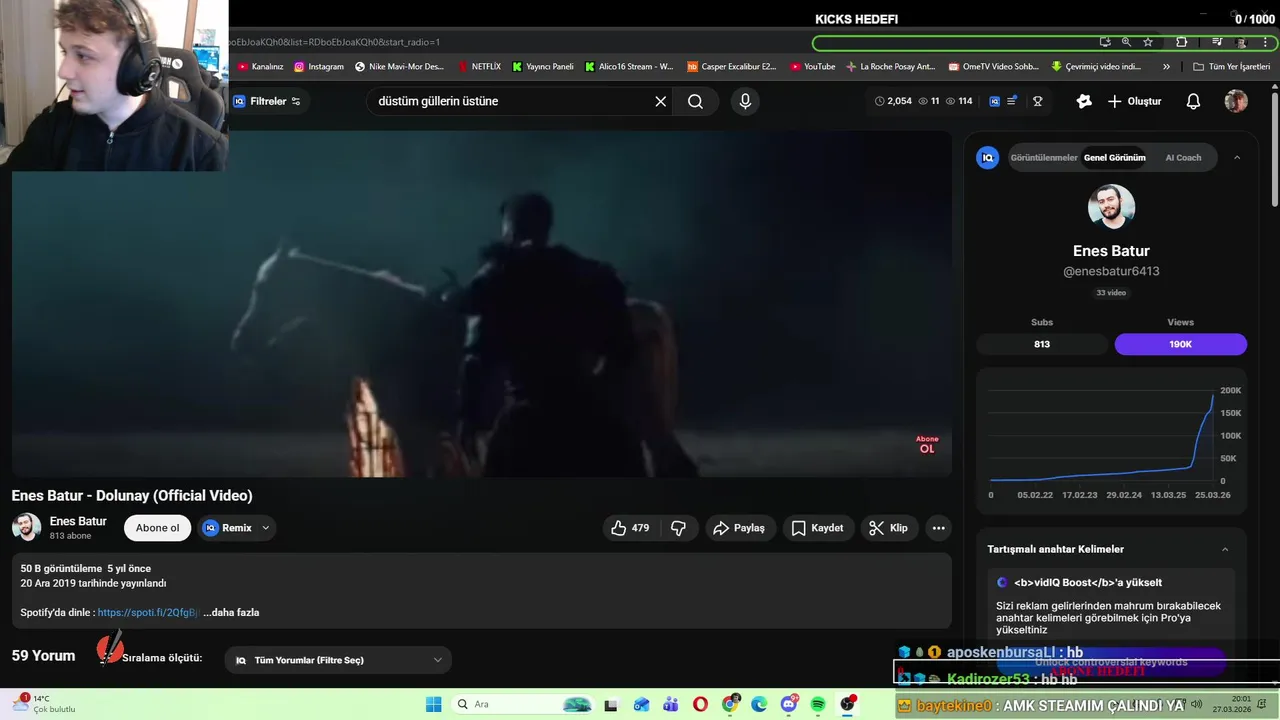Like the video with thumbs up 479

[630, 528]
